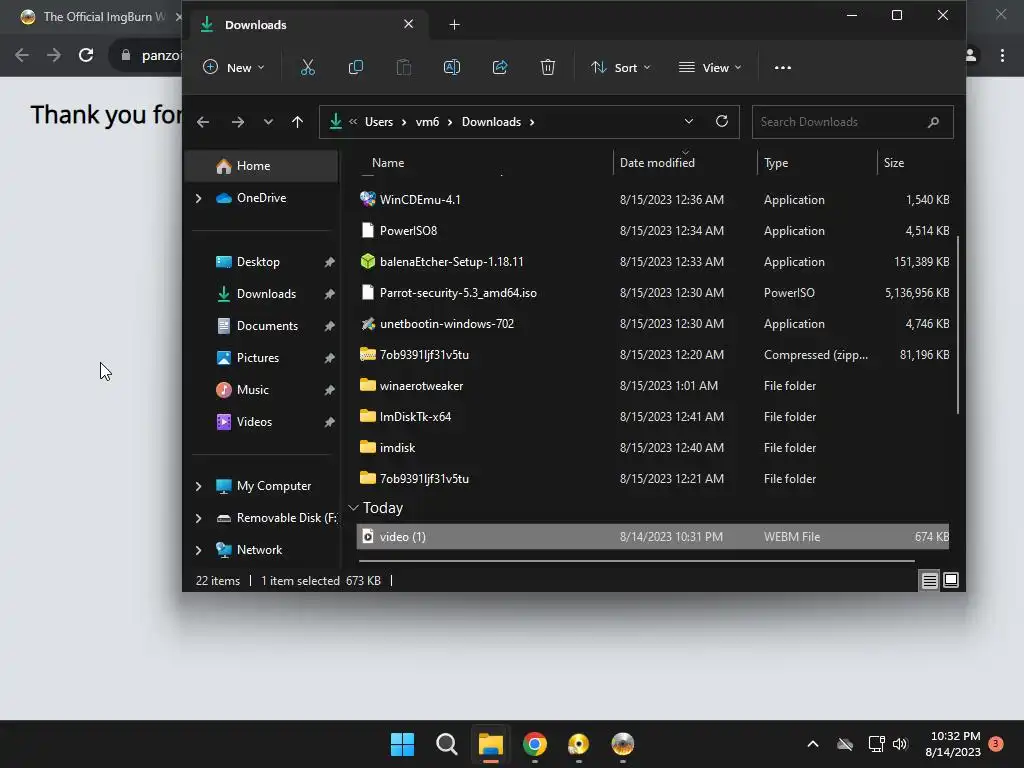Reload page in Chrome window
This screenshot has height=768, width=1024.
tap(86, 55)
